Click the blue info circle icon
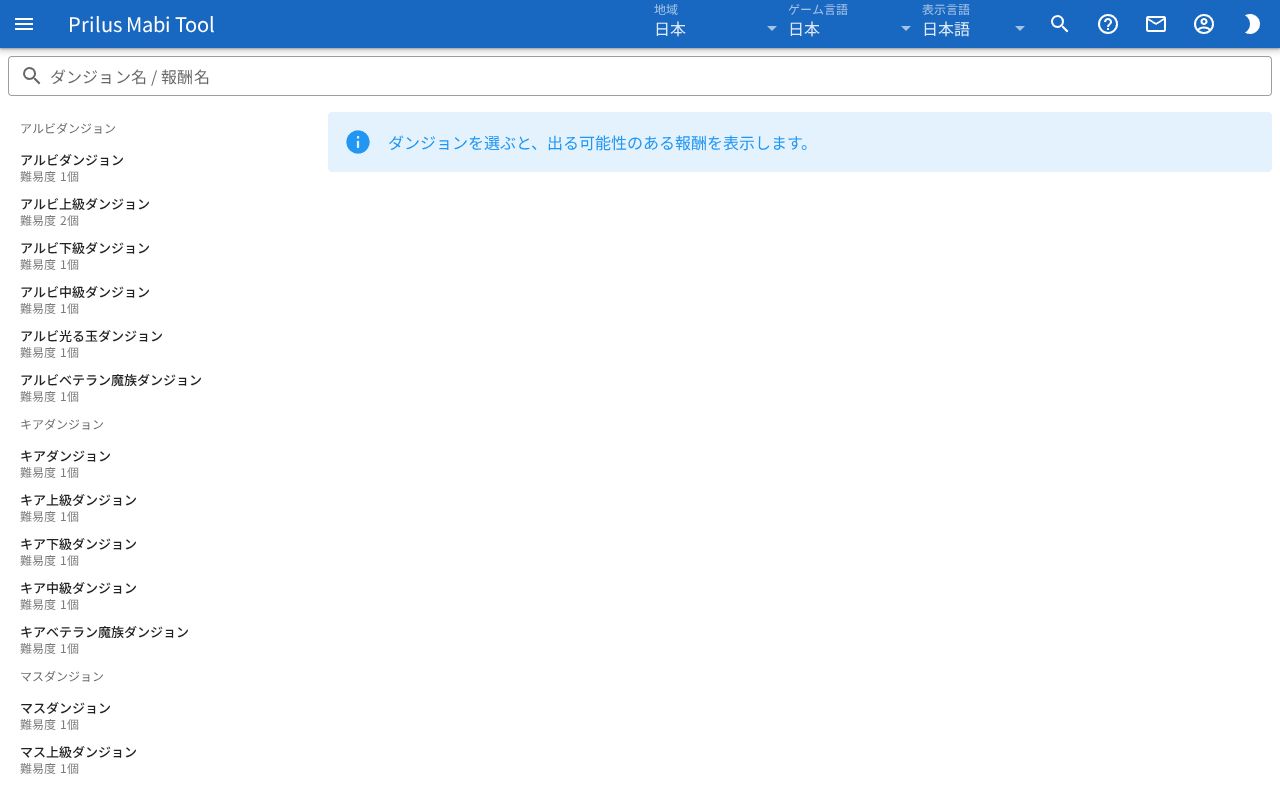Image resolution: width=1280 pixels, height=800 pixels. (358, 142)
